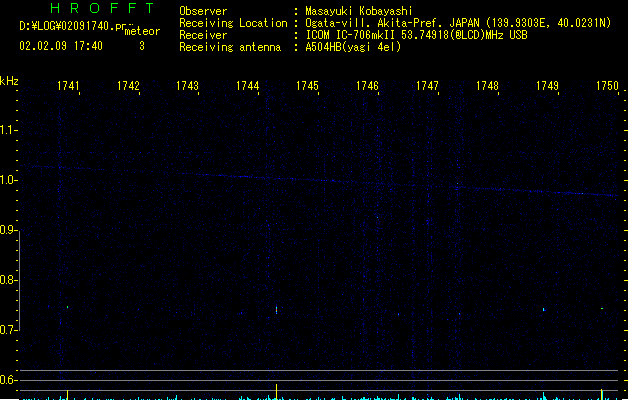629x400 pixels.
Task: Click the 1749 time axis marker
Action: (x=548, y=86)
